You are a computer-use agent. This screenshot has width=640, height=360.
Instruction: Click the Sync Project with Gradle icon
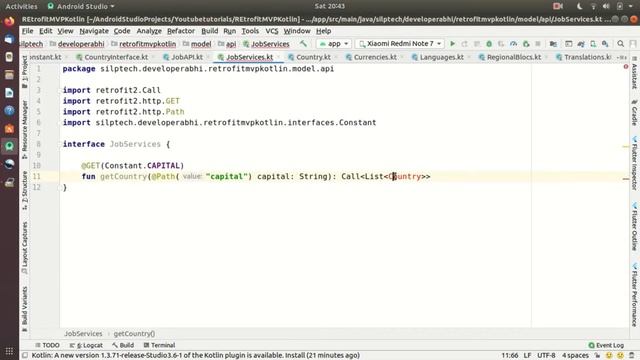coord(581,44)
